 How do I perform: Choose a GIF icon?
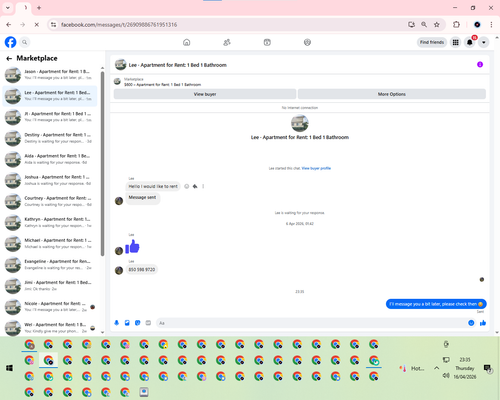pyautogui.click(x=148, y=323)
